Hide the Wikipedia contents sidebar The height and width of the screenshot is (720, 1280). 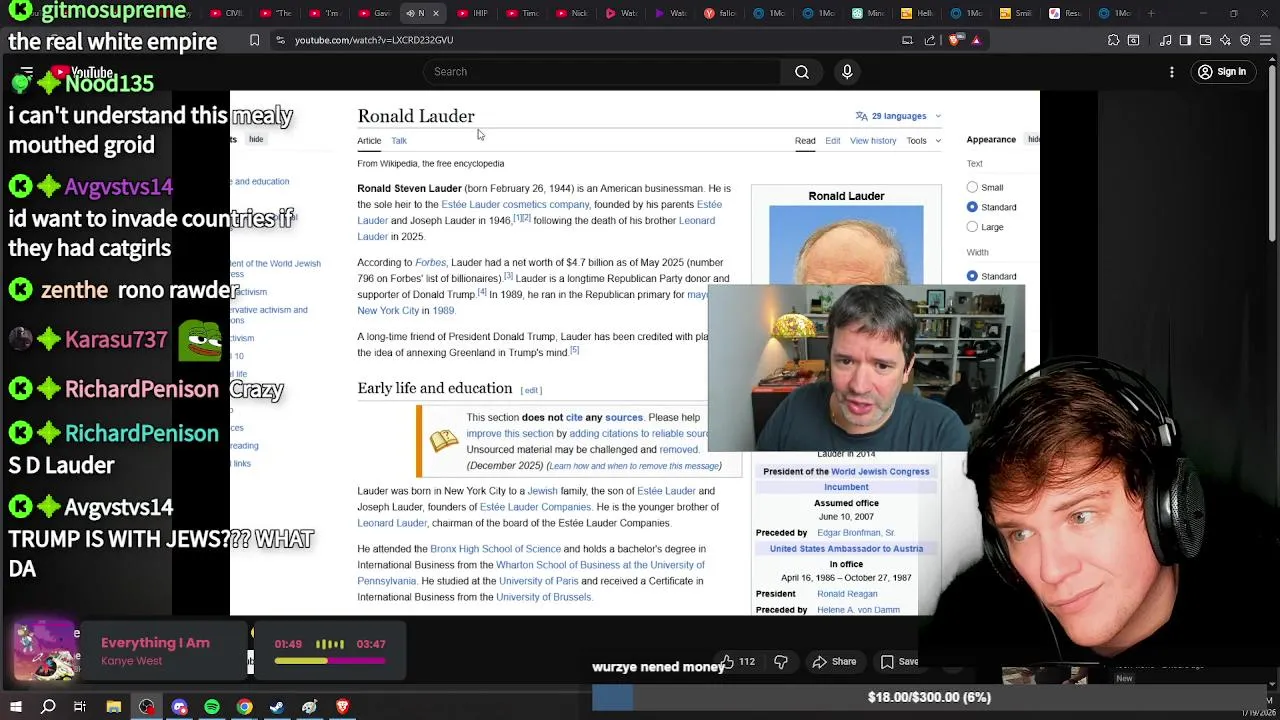(256, 140)
